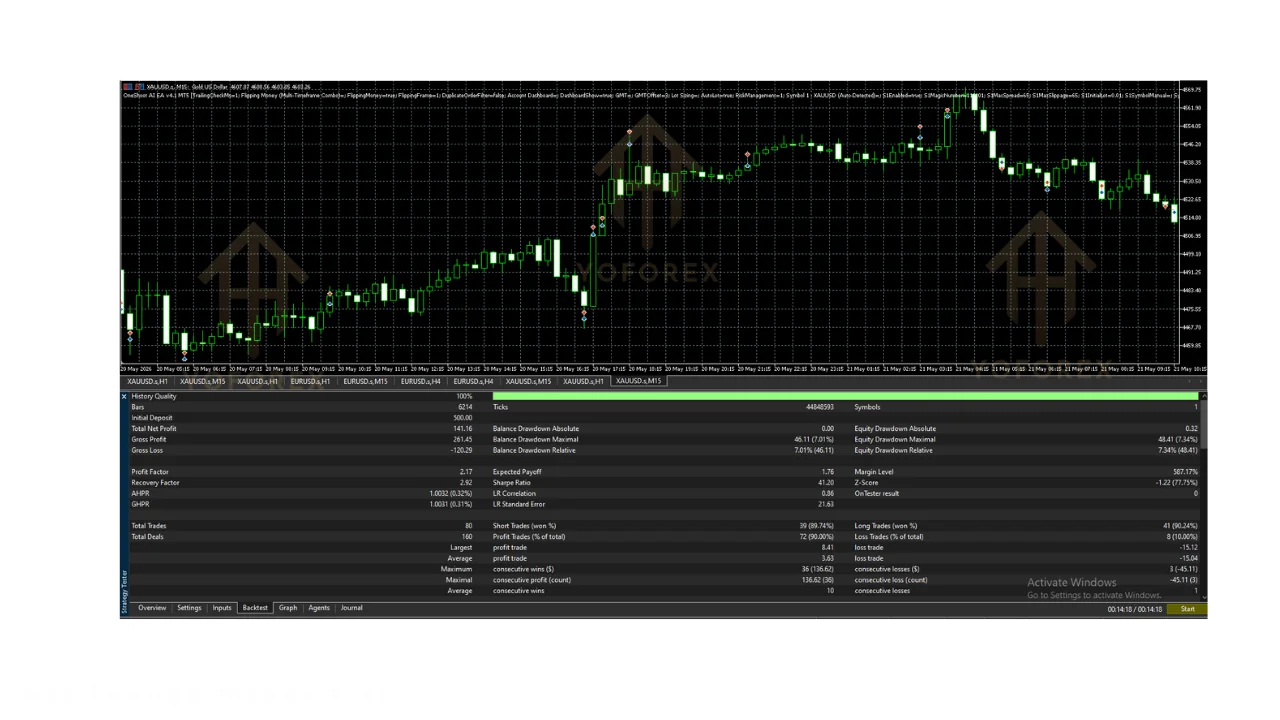Viewport: 1280px width, 720px height.
Task: Select the consecutive loss (count) label
Action: [890, 580]
